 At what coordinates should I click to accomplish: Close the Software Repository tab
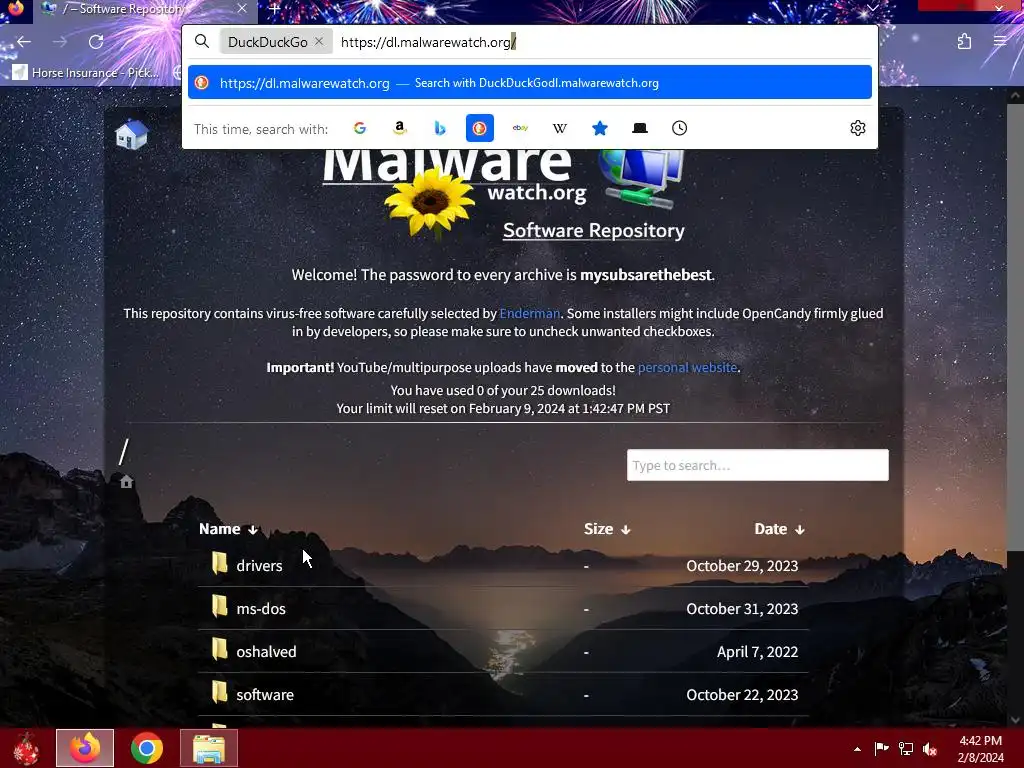tap(242, 8)
